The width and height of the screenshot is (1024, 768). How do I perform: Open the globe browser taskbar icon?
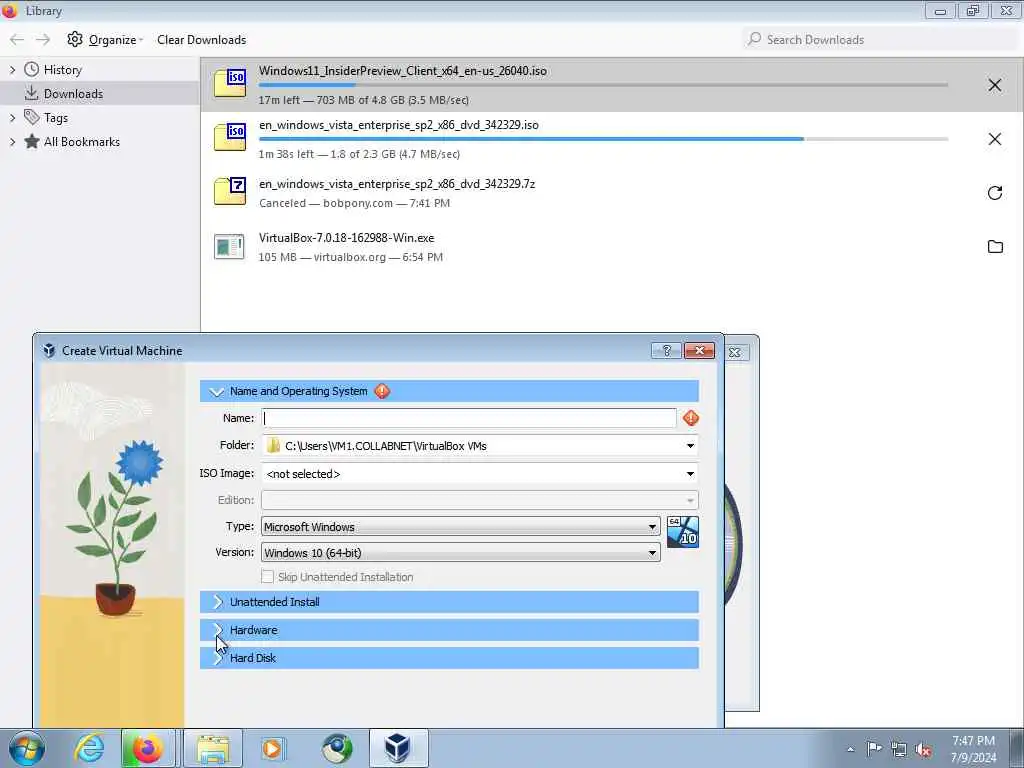[x=337, y=748]
